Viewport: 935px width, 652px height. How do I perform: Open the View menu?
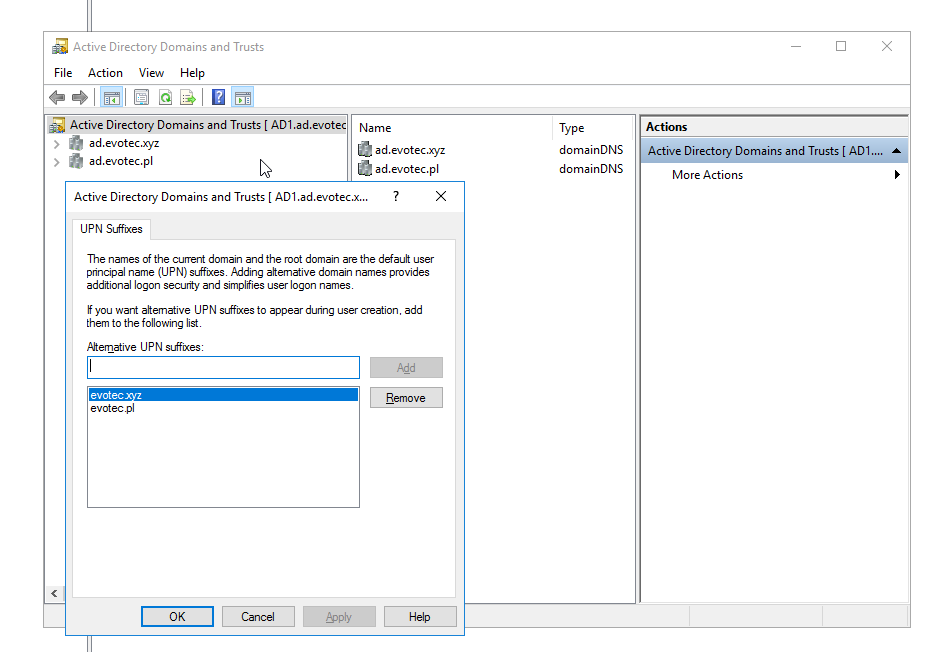pos(151,73)
